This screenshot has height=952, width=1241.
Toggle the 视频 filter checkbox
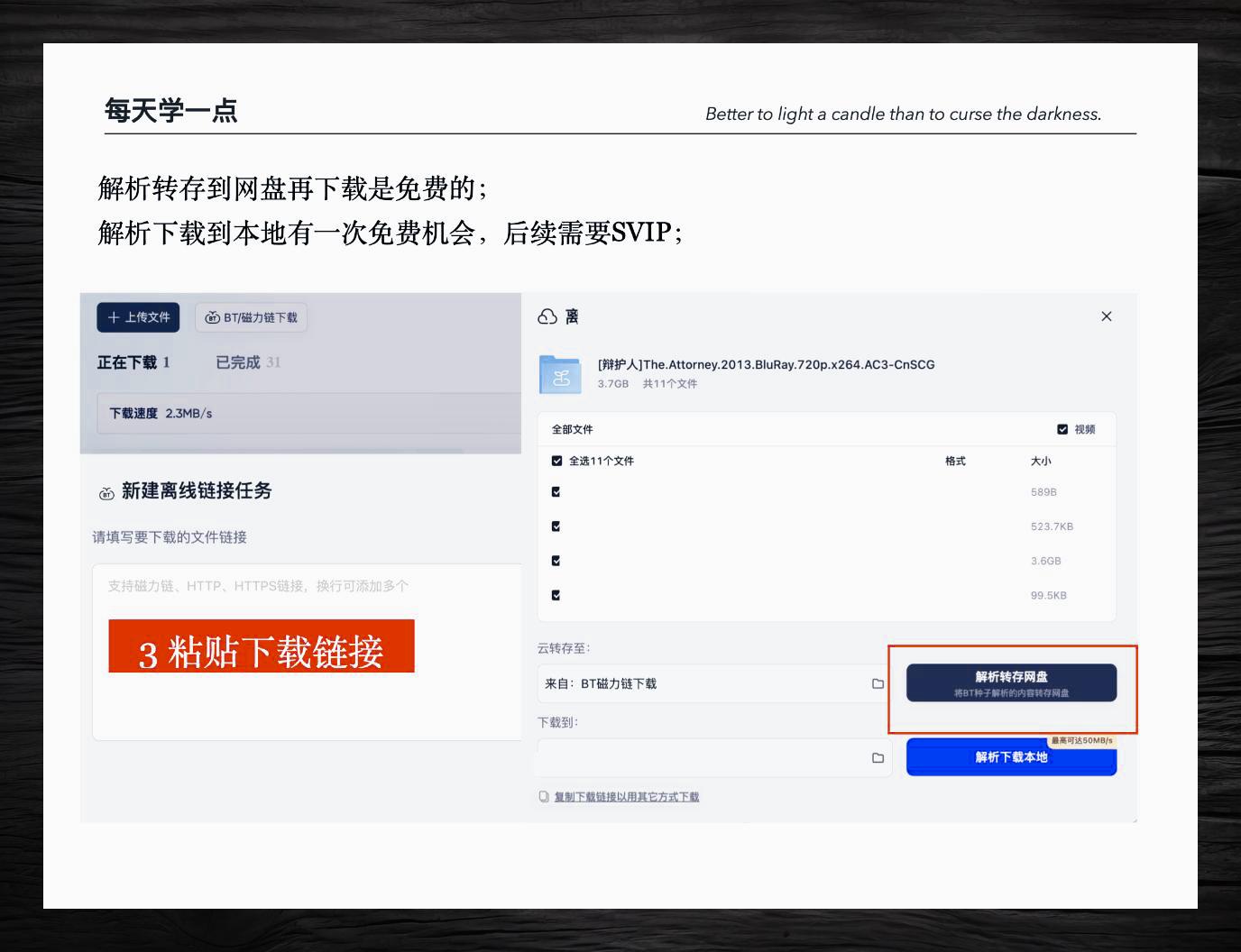[x=1062, y=429]
